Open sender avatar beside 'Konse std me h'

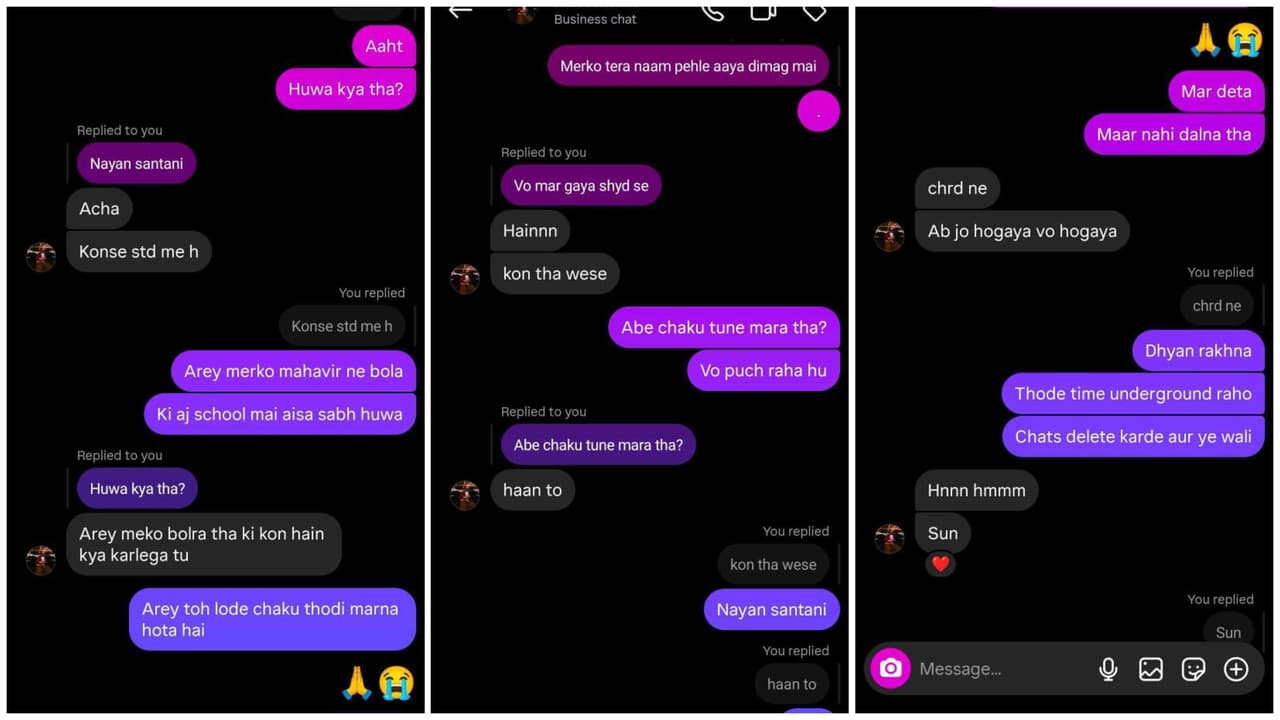pyautogui.click(x=41, y=256)
